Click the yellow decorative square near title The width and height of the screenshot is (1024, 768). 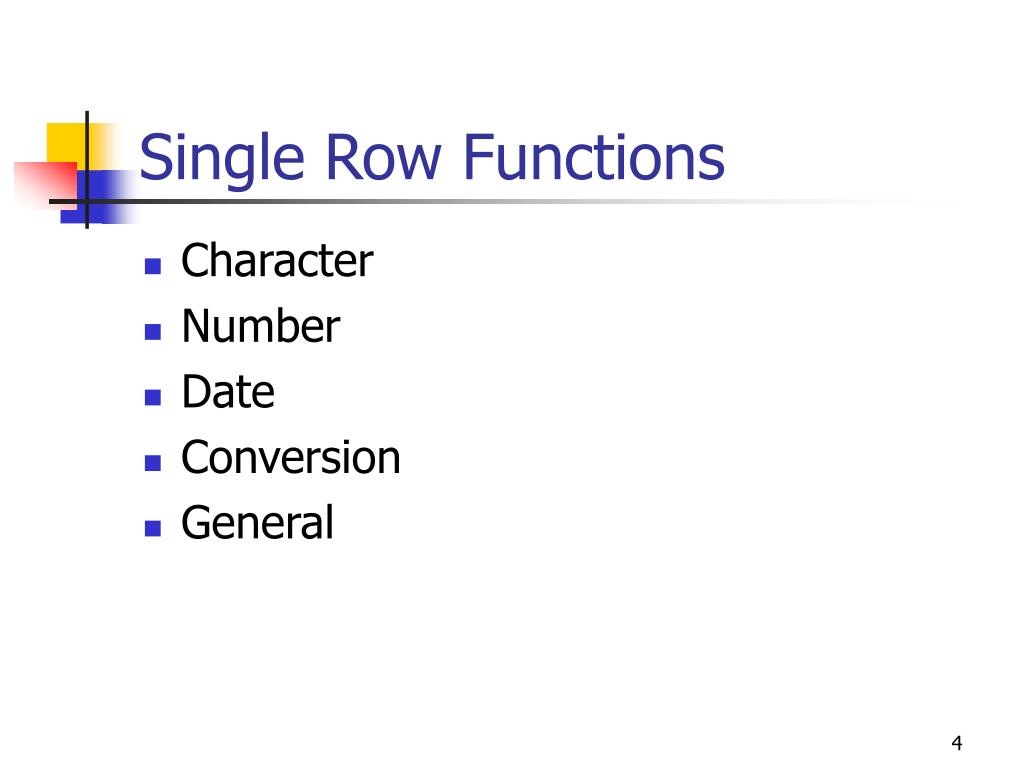tap(65, 140)
